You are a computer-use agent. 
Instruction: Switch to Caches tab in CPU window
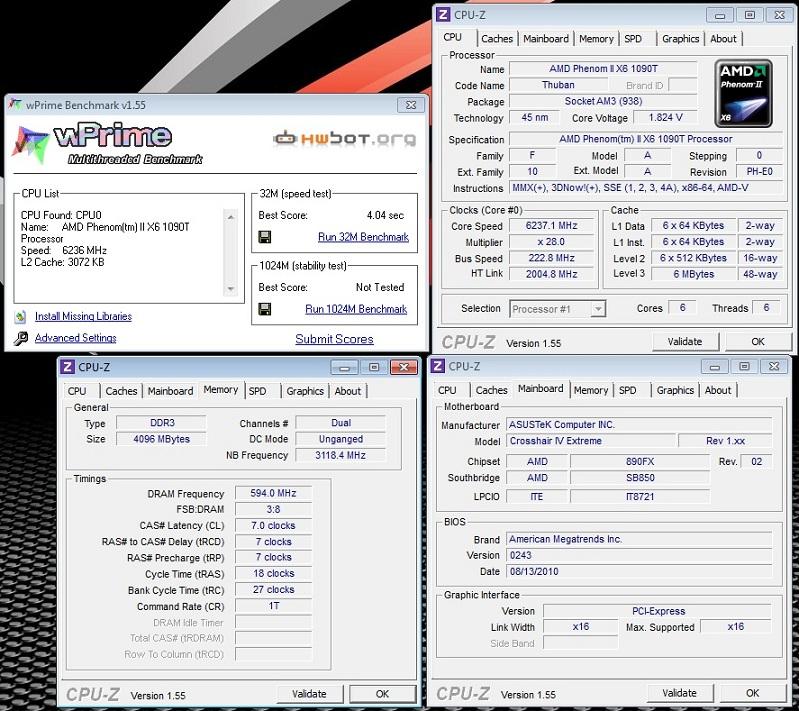pyautogui.click(x=497, y=39)
